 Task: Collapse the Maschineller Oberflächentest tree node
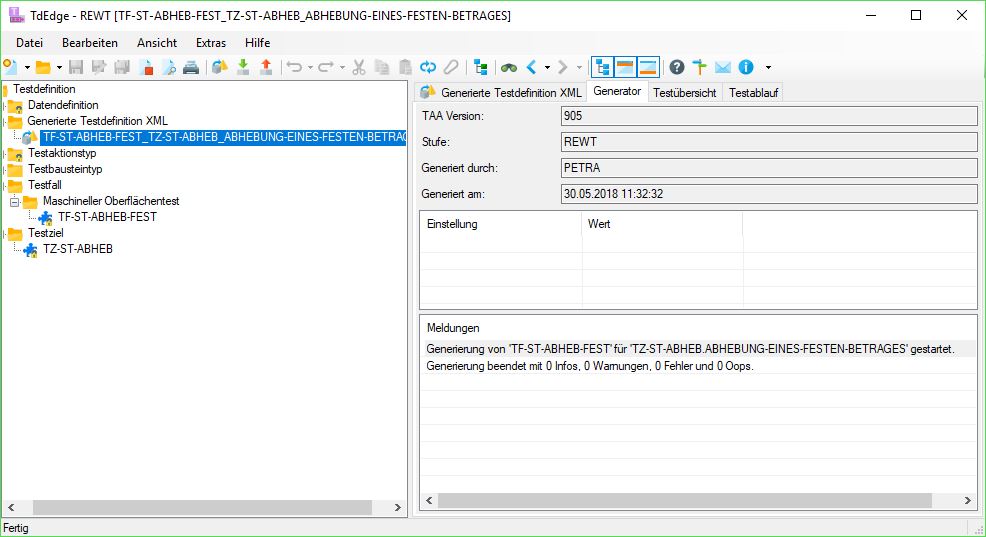click(15, 201)
